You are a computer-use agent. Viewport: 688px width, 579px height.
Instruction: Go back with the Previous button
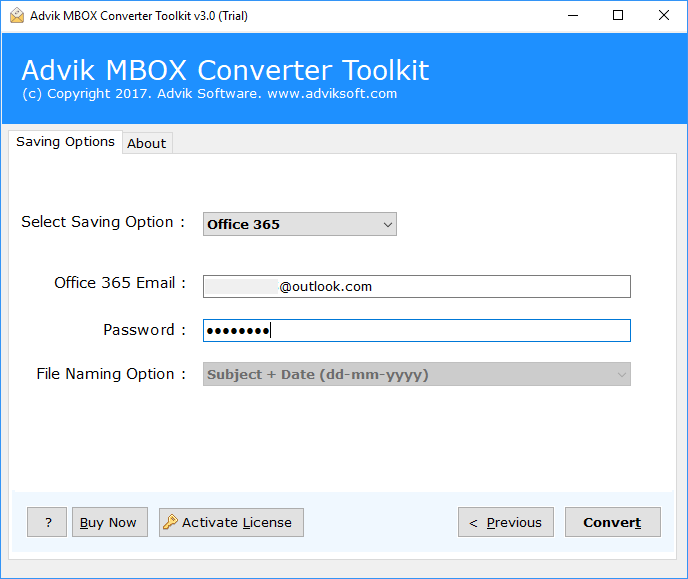pyautogui.click(x=506, y=522)
